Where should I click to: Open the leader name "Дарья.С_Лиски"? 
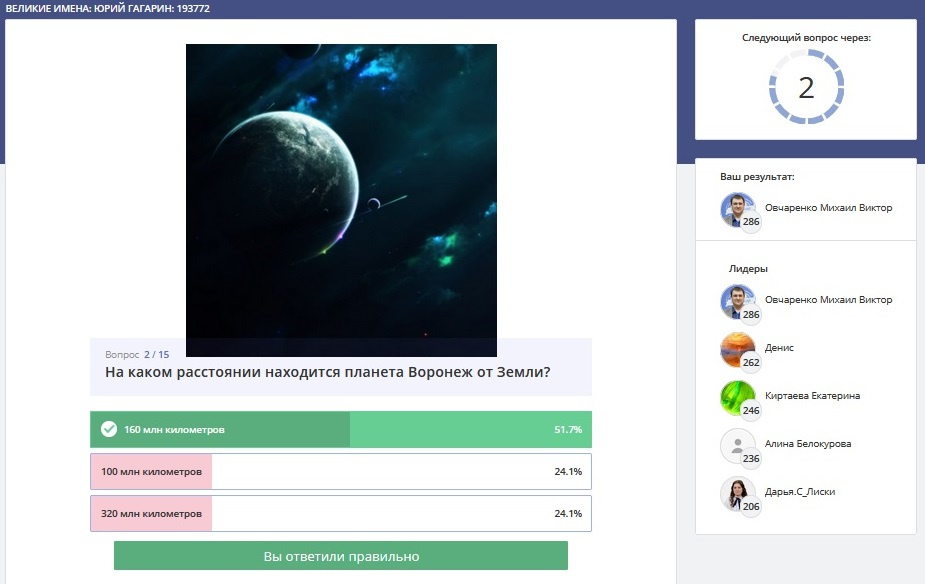[x=800, y=492]
